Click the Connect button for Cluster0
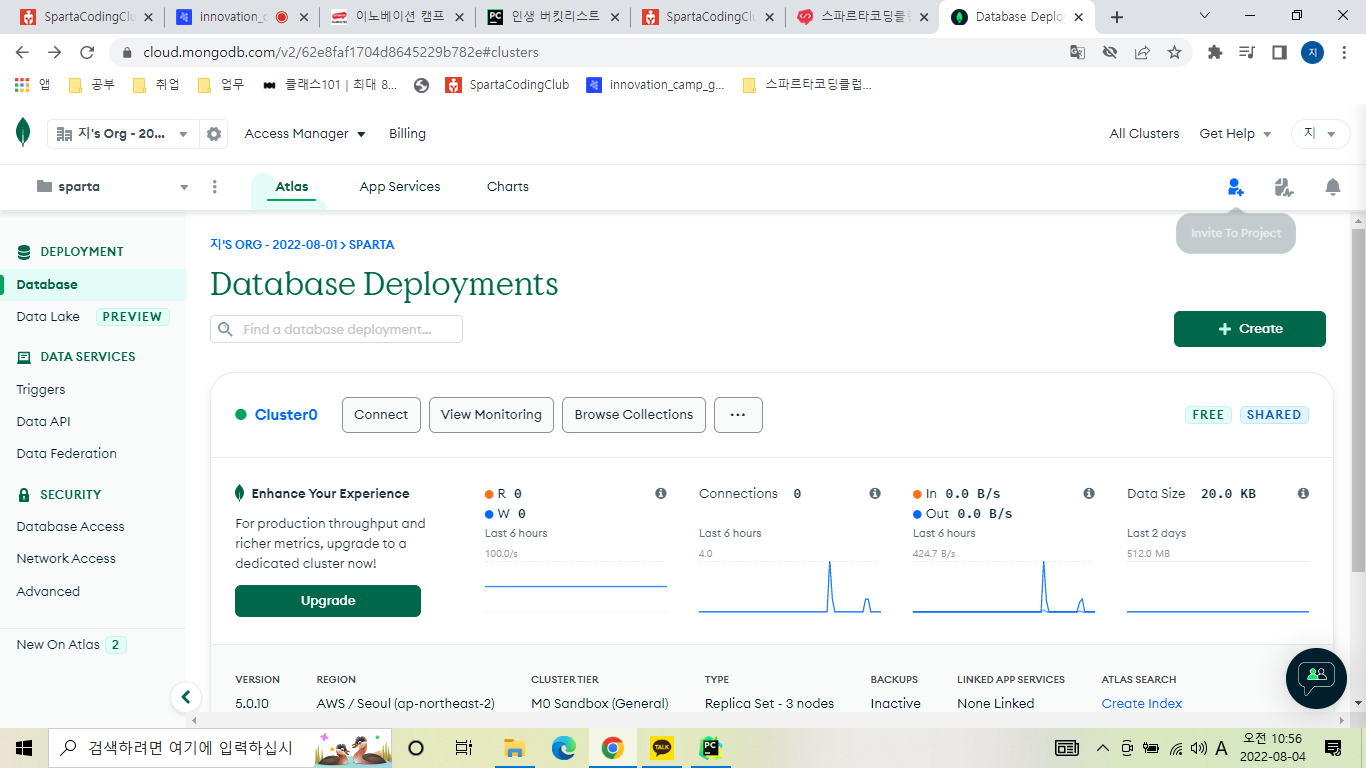The image size is (1366, 768). pos(381,415)
